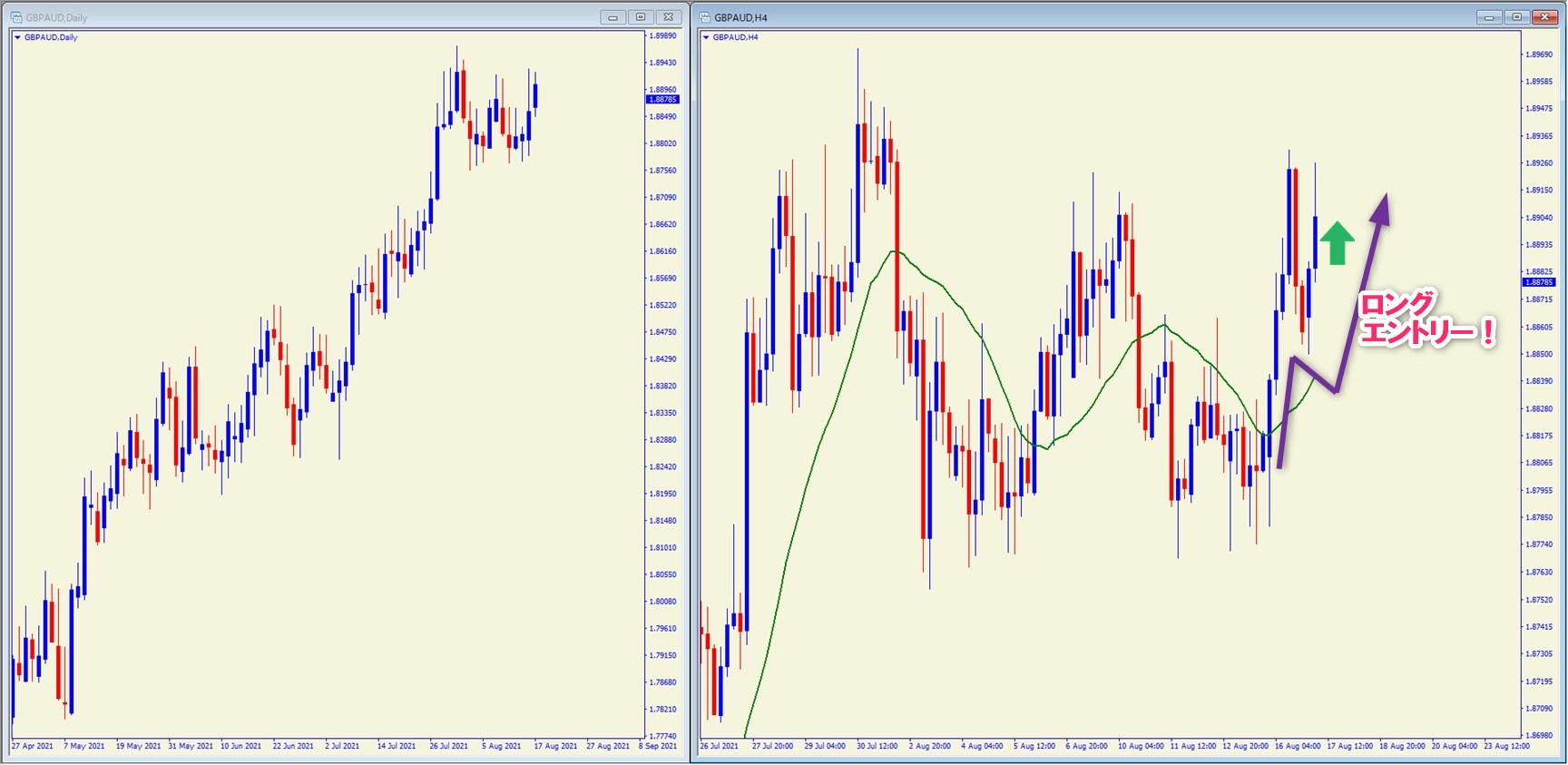Screen dimensions: 1568x765
Task: Click the 2 Aug 20:00 time on the H4 axis
Action: click(x=930, y=746)
